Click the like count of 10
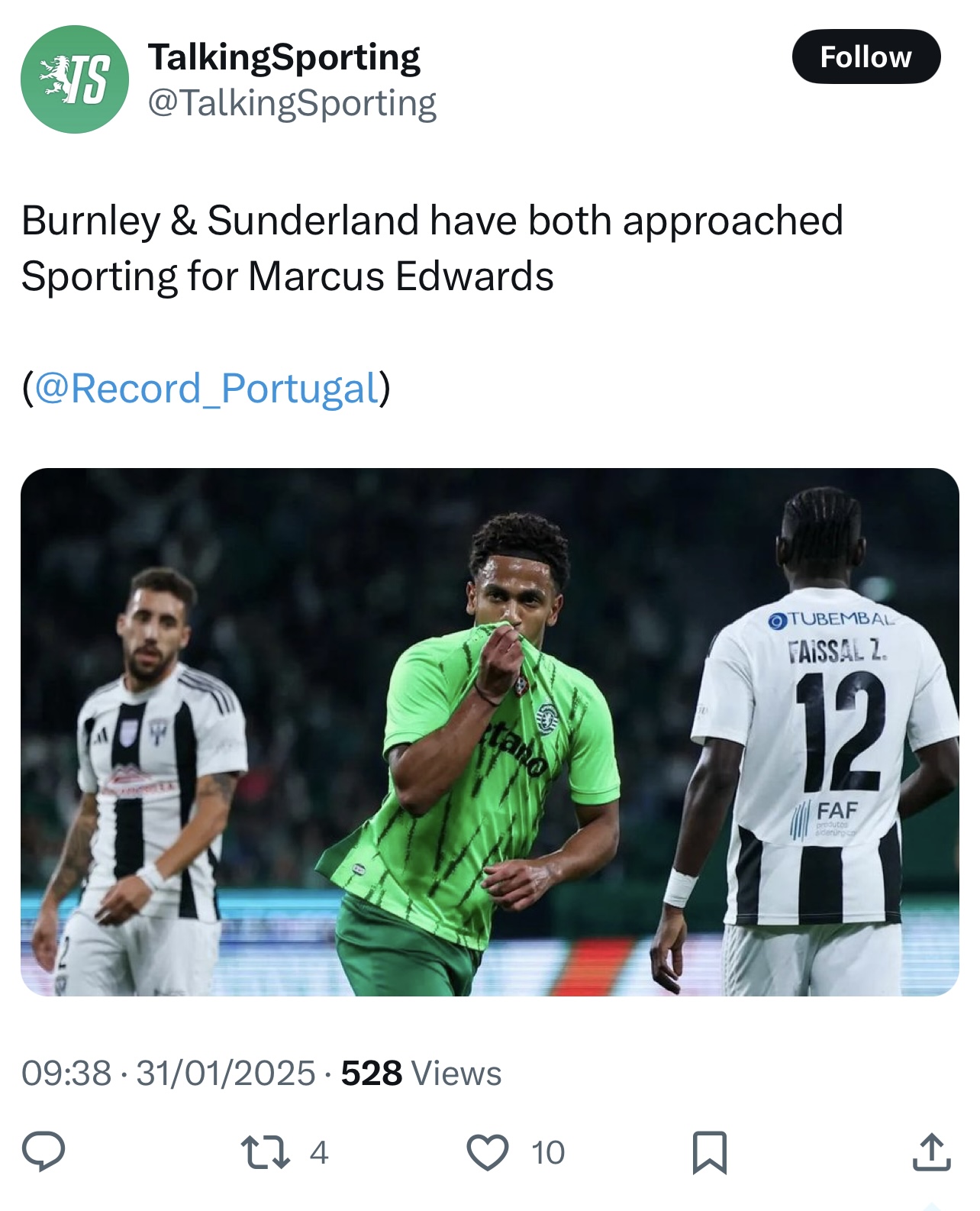The image size is (980, 1211). 548,1152
